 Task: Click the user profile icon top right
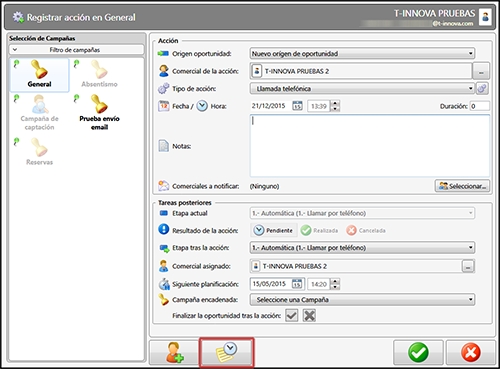point(485,17)
